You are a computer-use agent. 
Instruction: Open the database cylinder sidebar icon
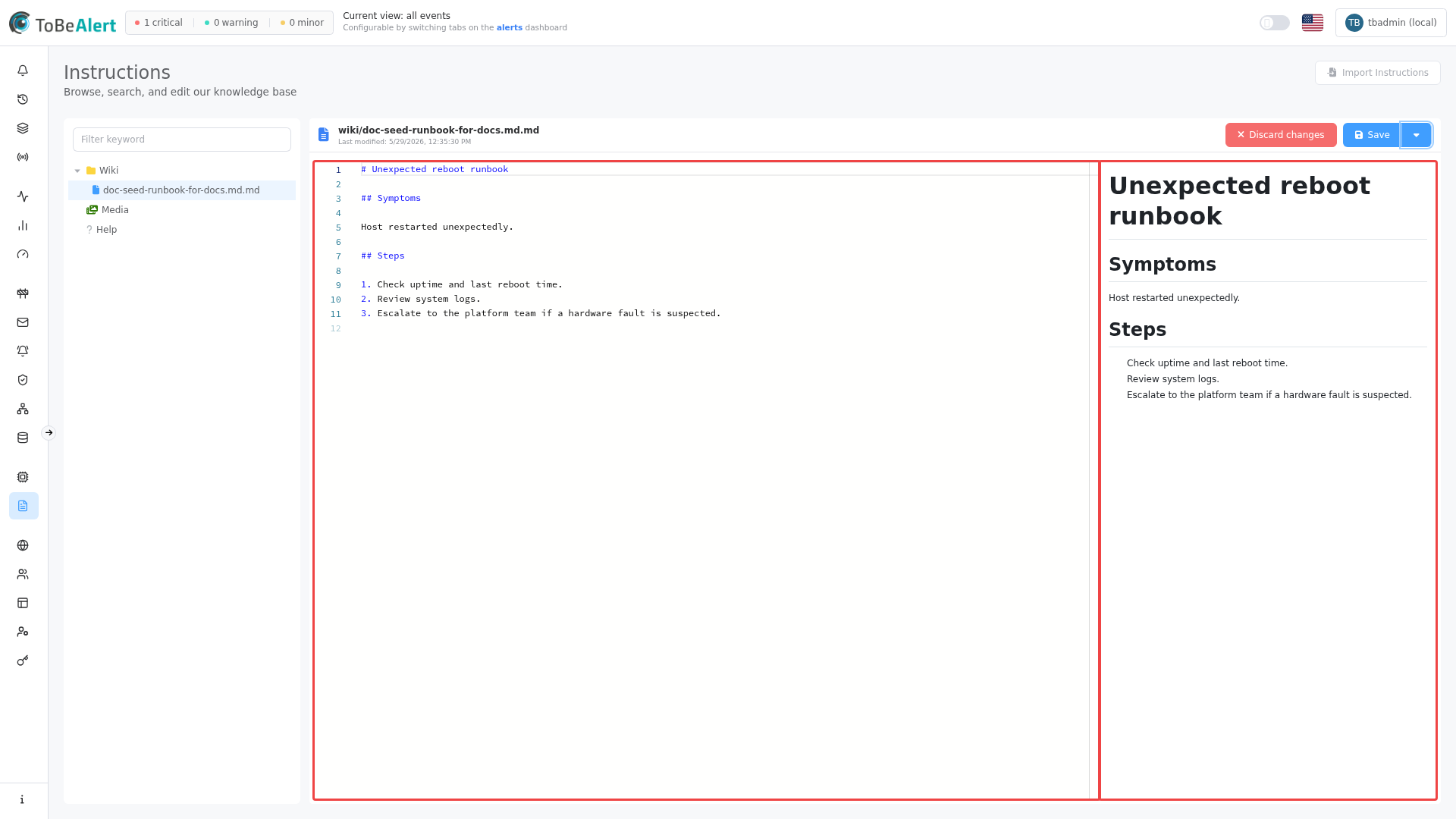(x=23, y=438)
